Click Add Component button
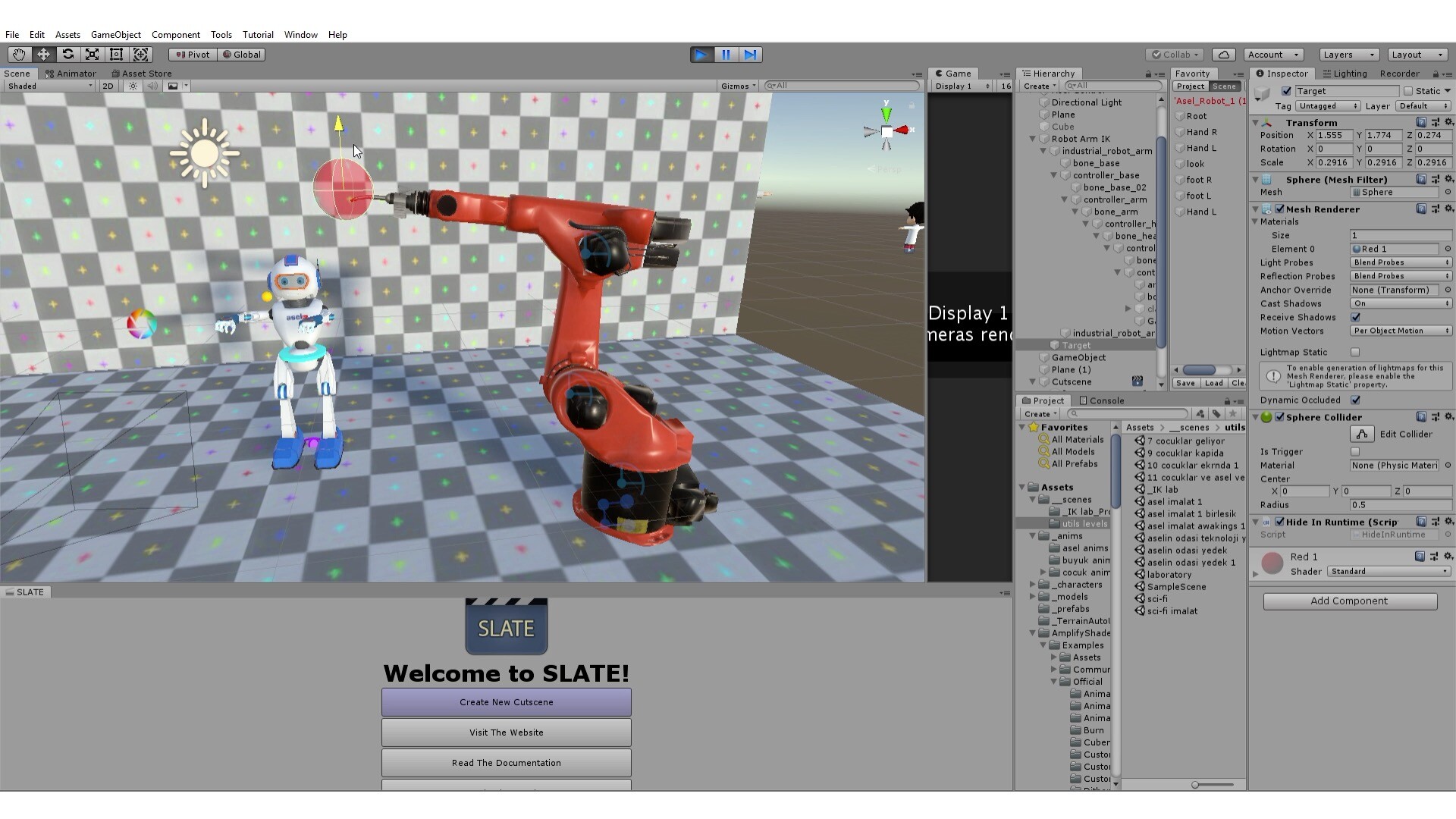 (1350, 601)
